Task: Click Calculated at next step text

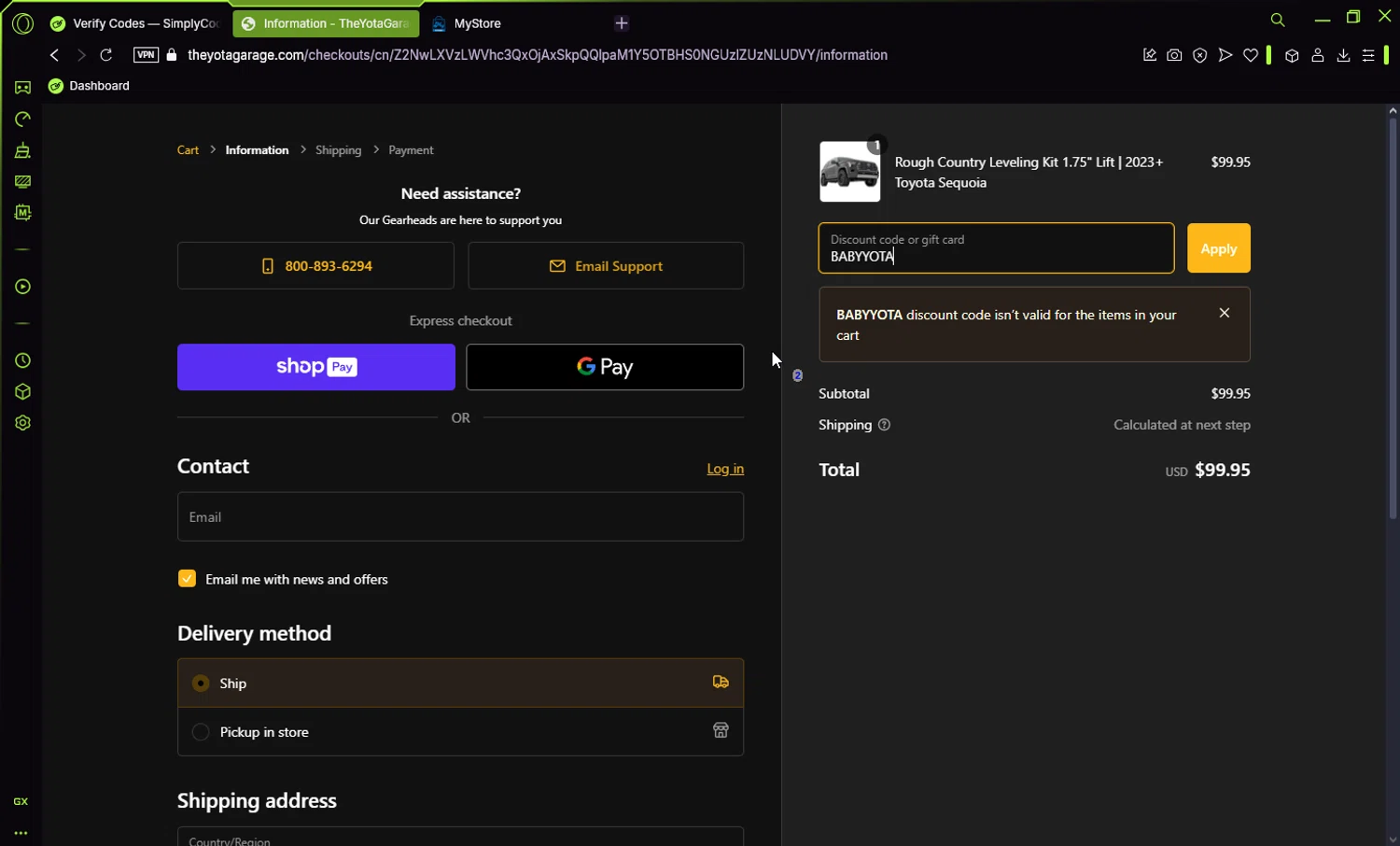Action: tap(1182, 425)
